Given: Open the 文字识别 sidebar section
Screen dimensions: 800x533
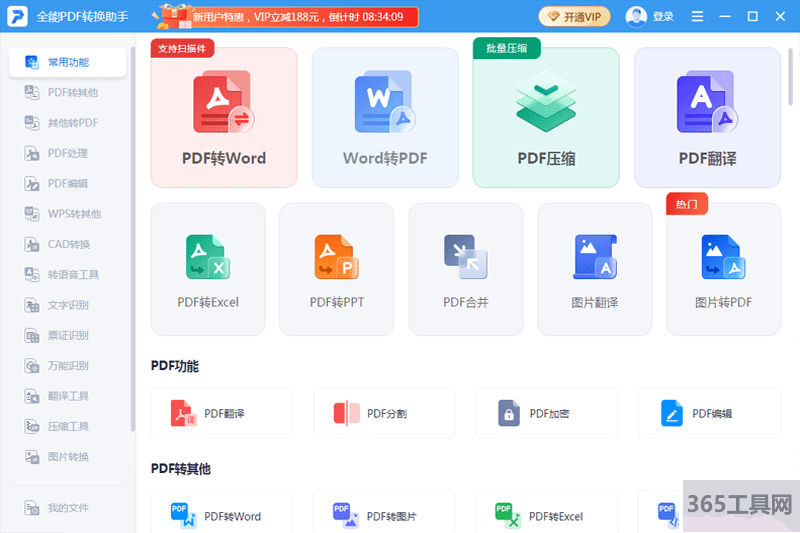Looking at the screenshot, I should coord(68,305).
